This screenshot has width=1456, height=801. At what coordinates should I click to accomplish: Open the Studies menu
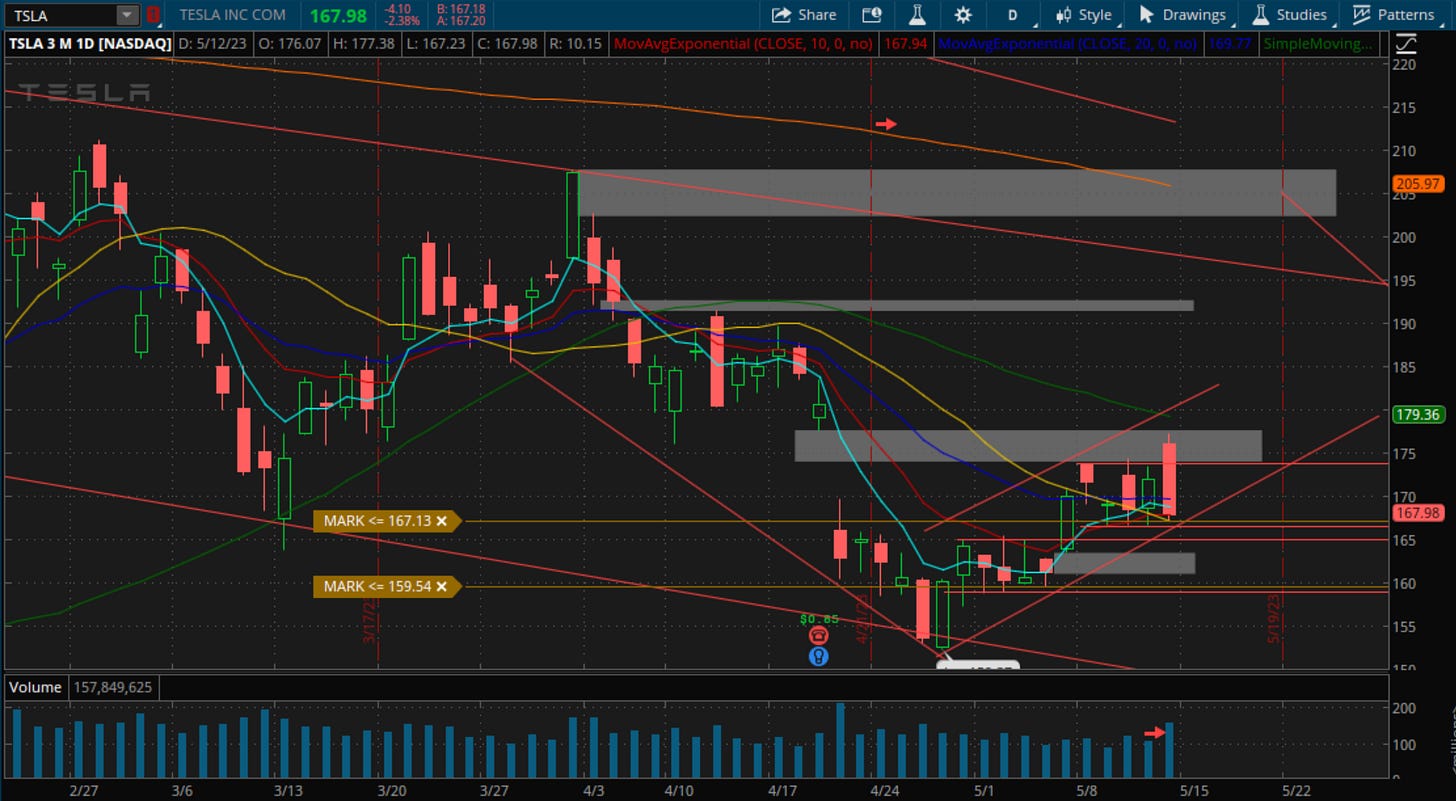point(1289,15)
